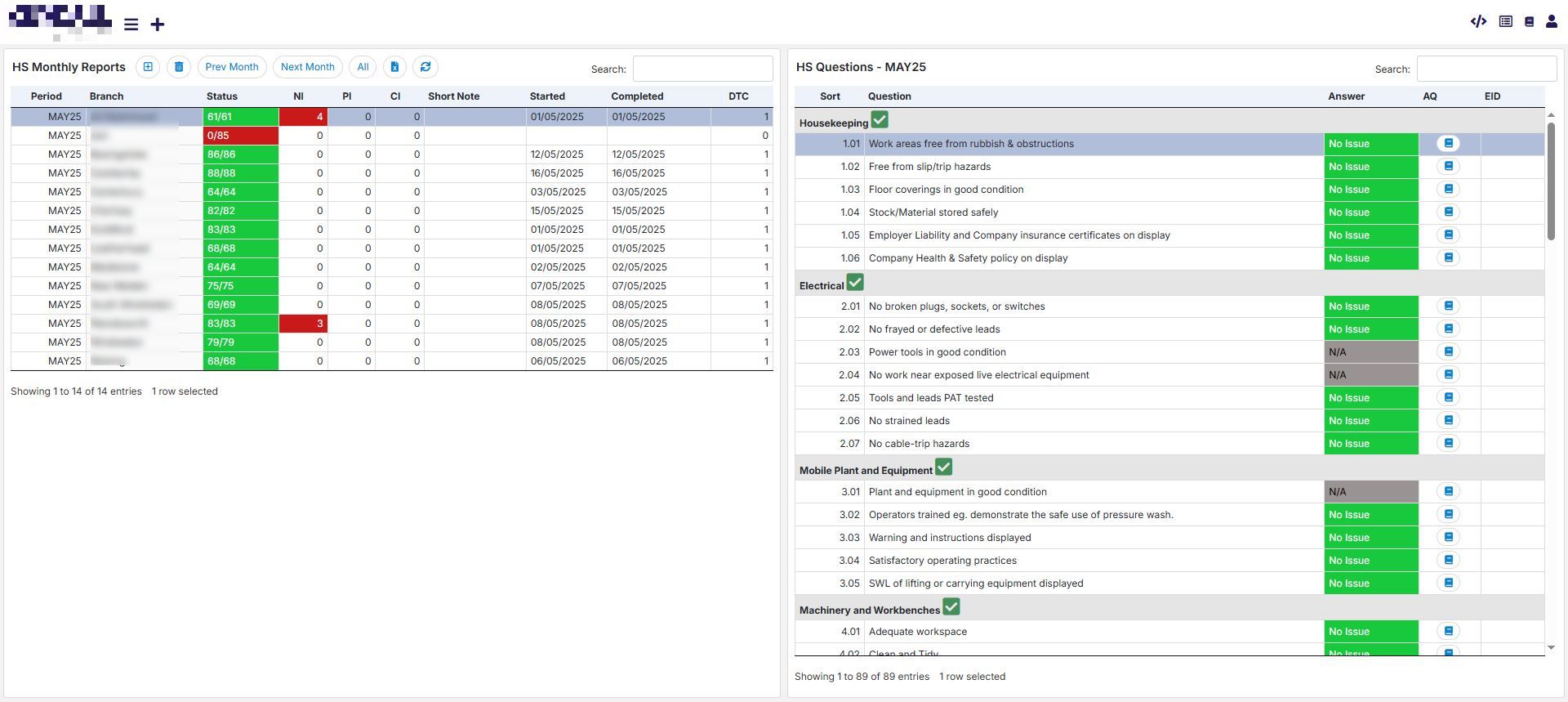The width and height of the screenshot is (1568, 702).
Task: Open the user profile icon
Action: click(x=1551, y=22)
